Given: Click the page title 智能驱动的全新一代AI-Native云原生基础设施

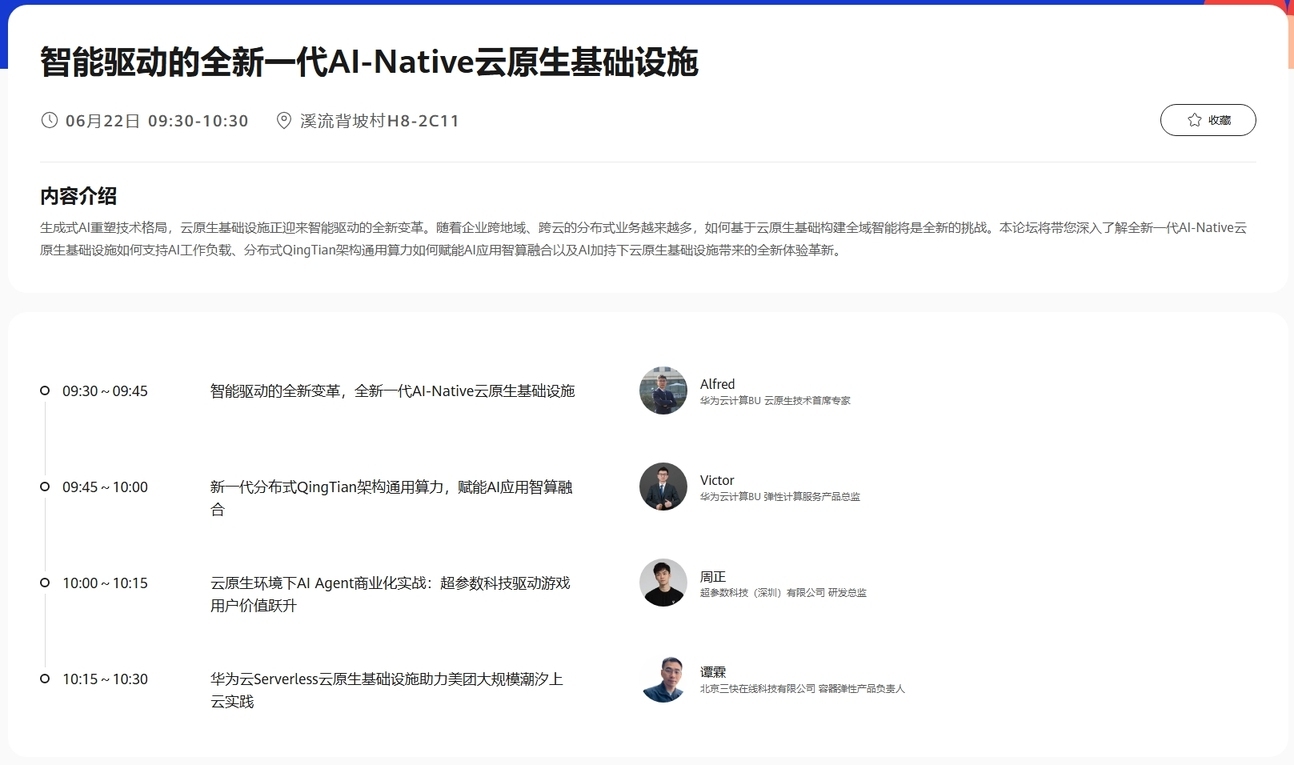Looking at the screenshot, I should point(369,62).
